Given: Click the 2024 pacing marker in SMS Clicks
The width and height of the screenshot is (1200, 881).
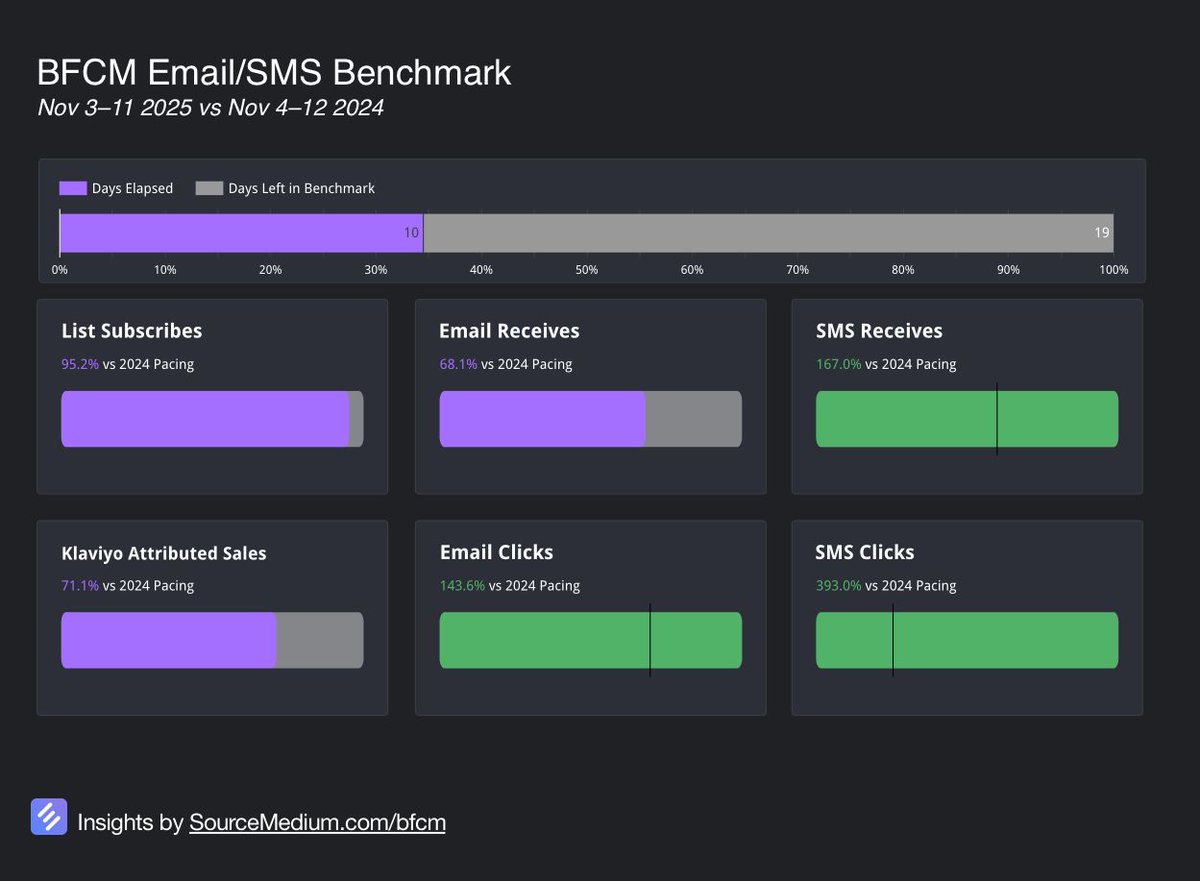Looking at the screenshot, I should [x=893, y=640].
